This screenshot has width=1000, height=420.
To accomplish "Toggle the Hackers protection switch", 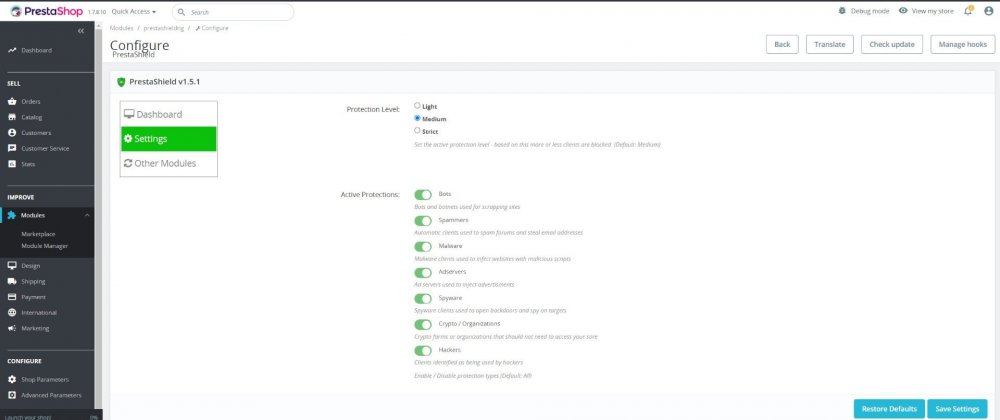I will click(x=423, y=351).
